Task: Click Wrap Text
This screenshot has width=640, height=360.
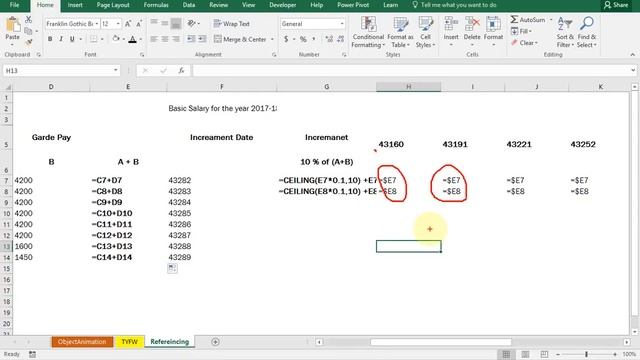Action: [x=231, y=24]
